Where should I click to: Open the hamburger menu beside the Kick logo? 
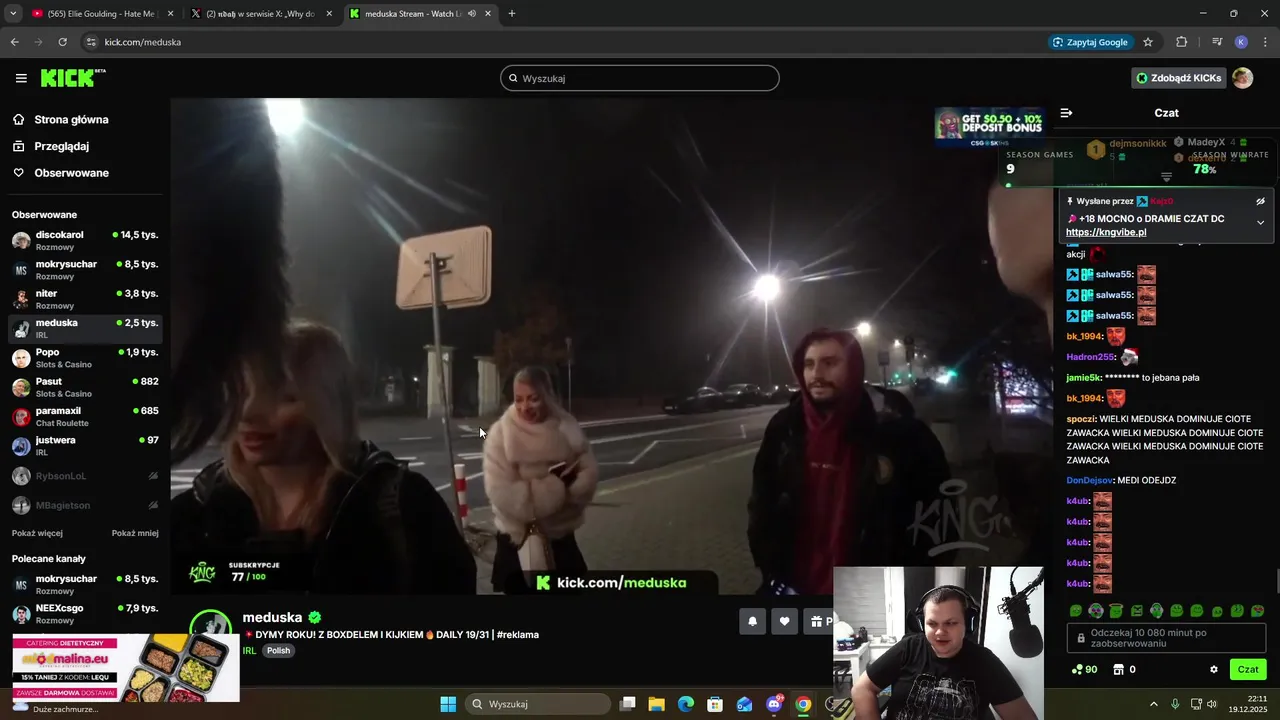click(x=21, y=78)
